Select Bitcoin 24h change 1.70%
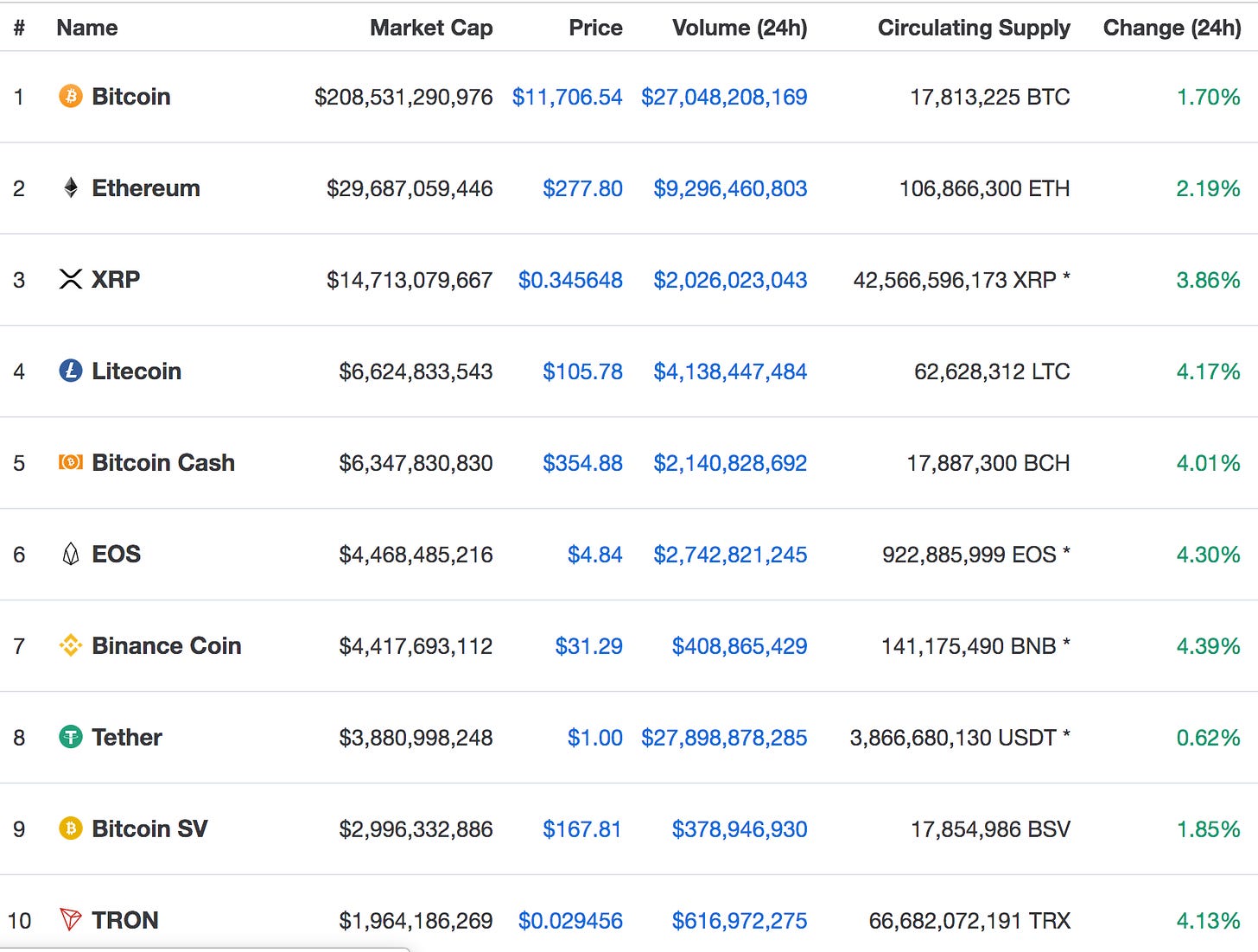The height and width of the screenshot is (952, 1258). (x=1209, y=97)
